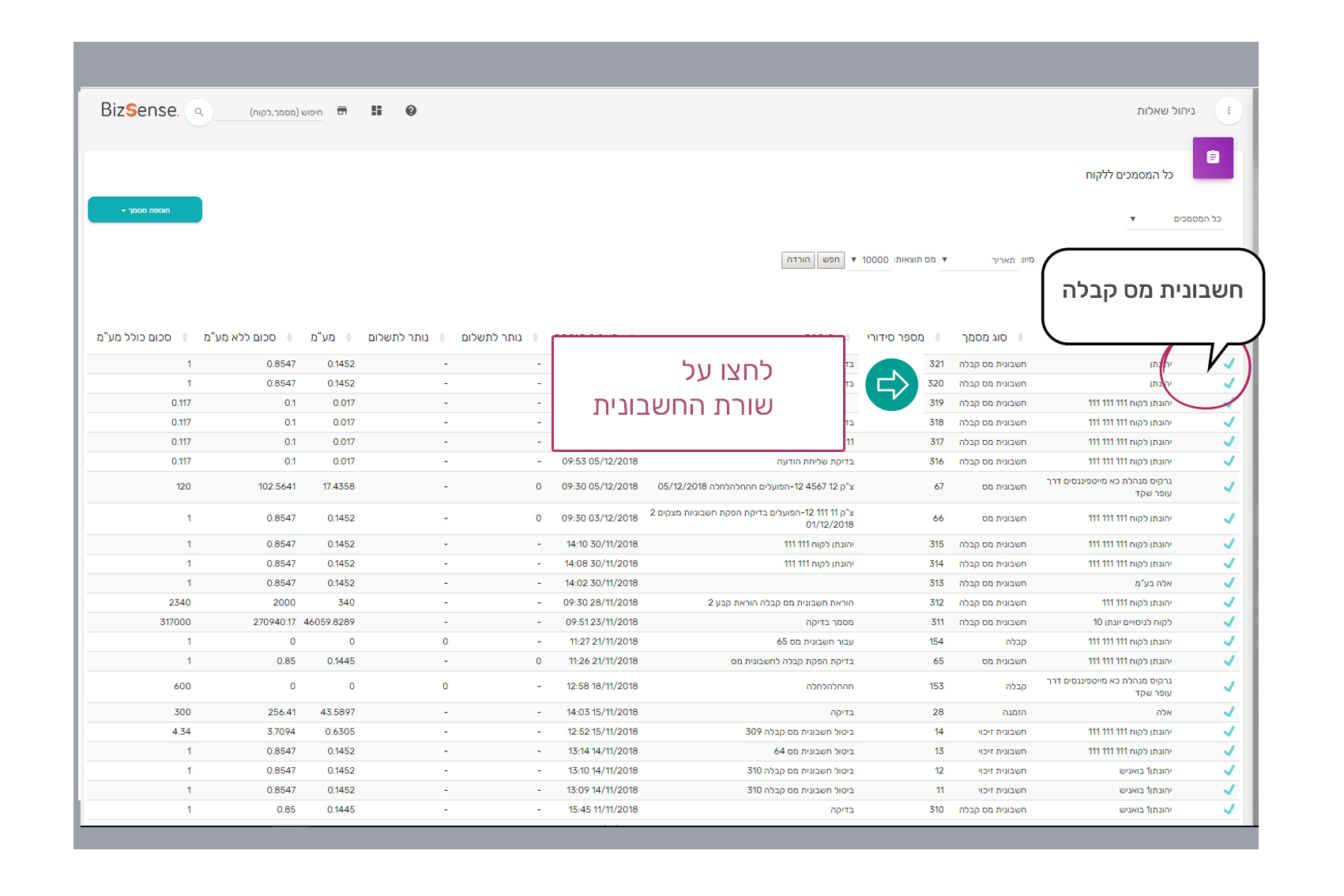
Task: Click checkmark icon on row 318
Action: (1229, 422)
